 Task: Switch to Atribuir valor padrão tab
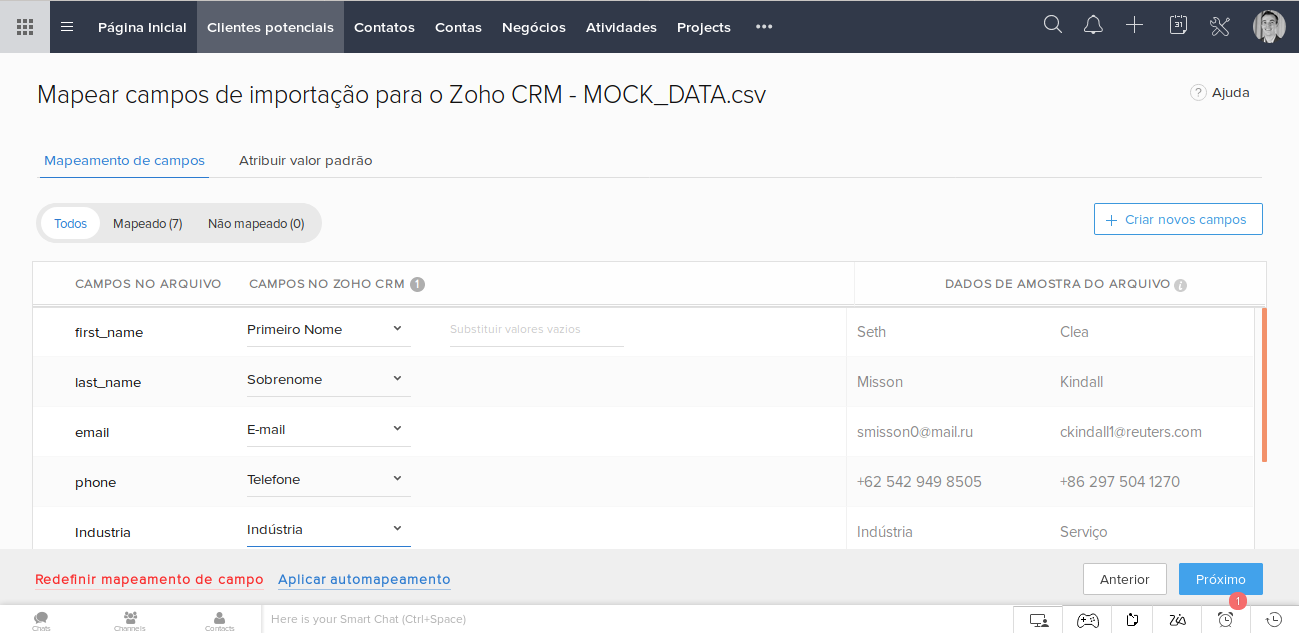point(306,161)
